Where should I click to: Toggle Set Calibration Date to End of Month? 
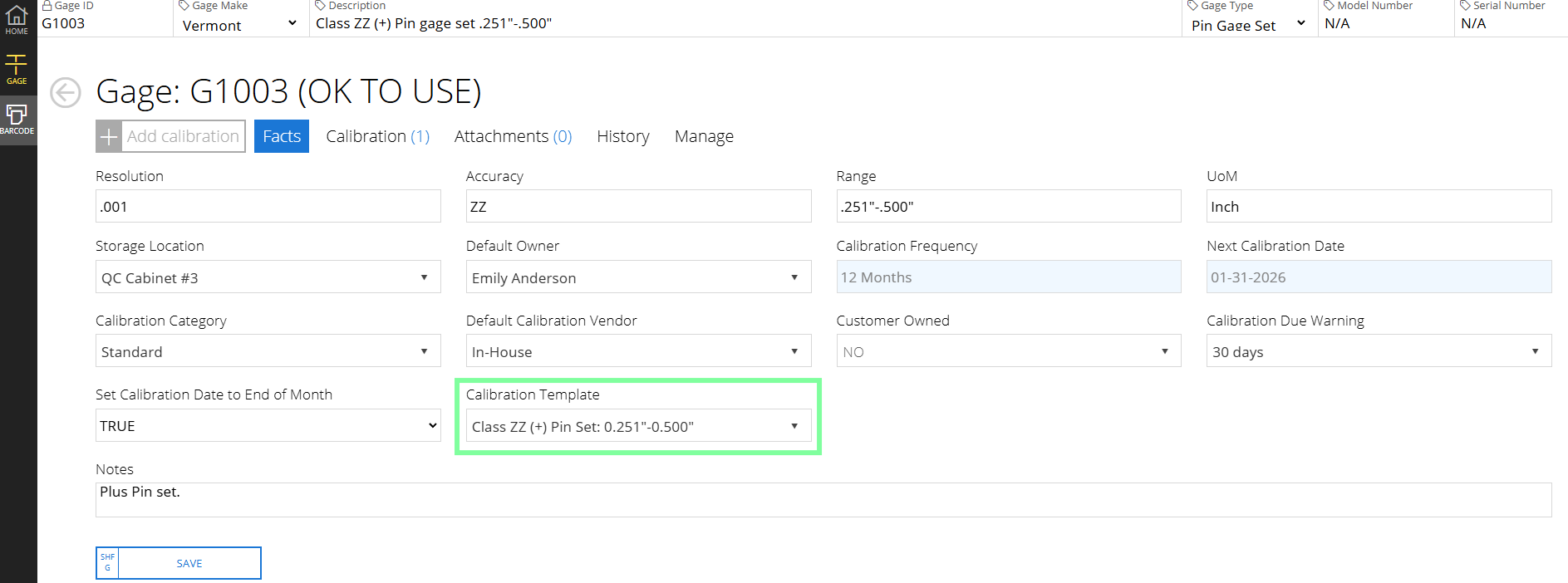(x=268, y=425)
